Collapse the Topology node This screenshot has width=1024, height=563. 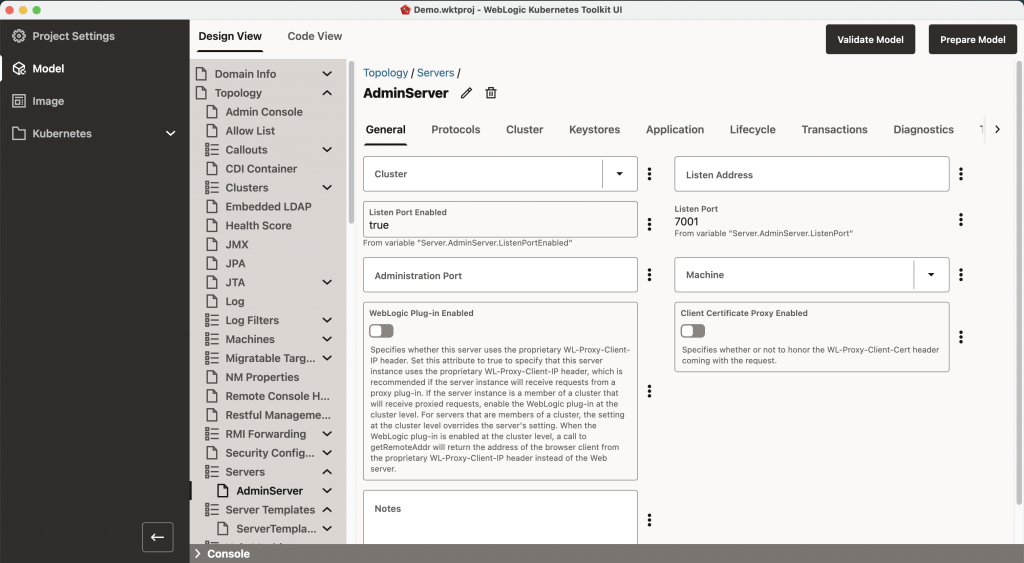[x=327, y=93]
